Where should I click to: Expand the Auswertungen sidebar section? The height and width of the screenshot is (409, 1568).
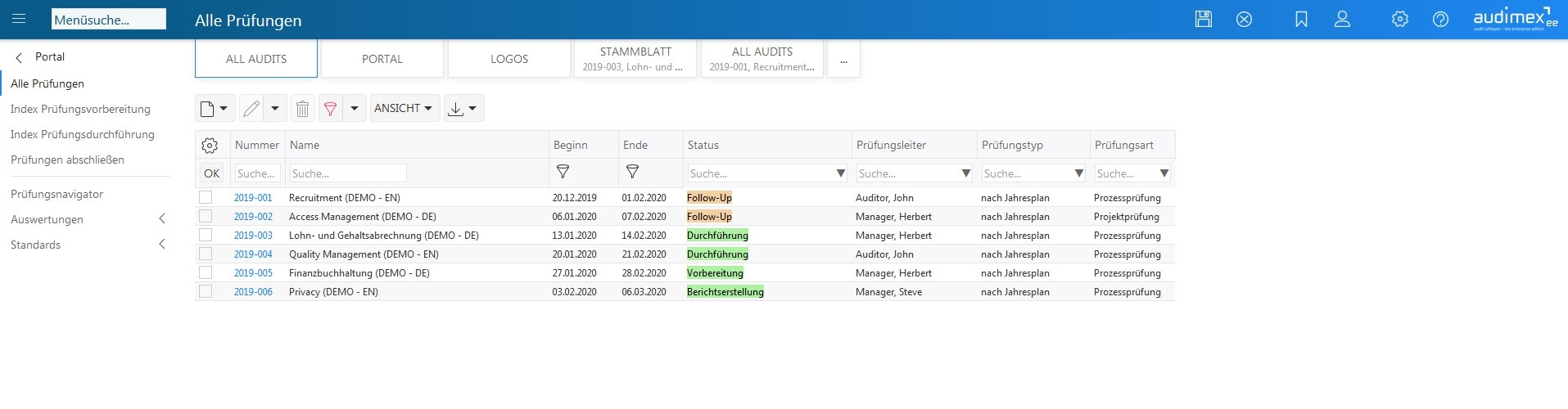[161, 219]
